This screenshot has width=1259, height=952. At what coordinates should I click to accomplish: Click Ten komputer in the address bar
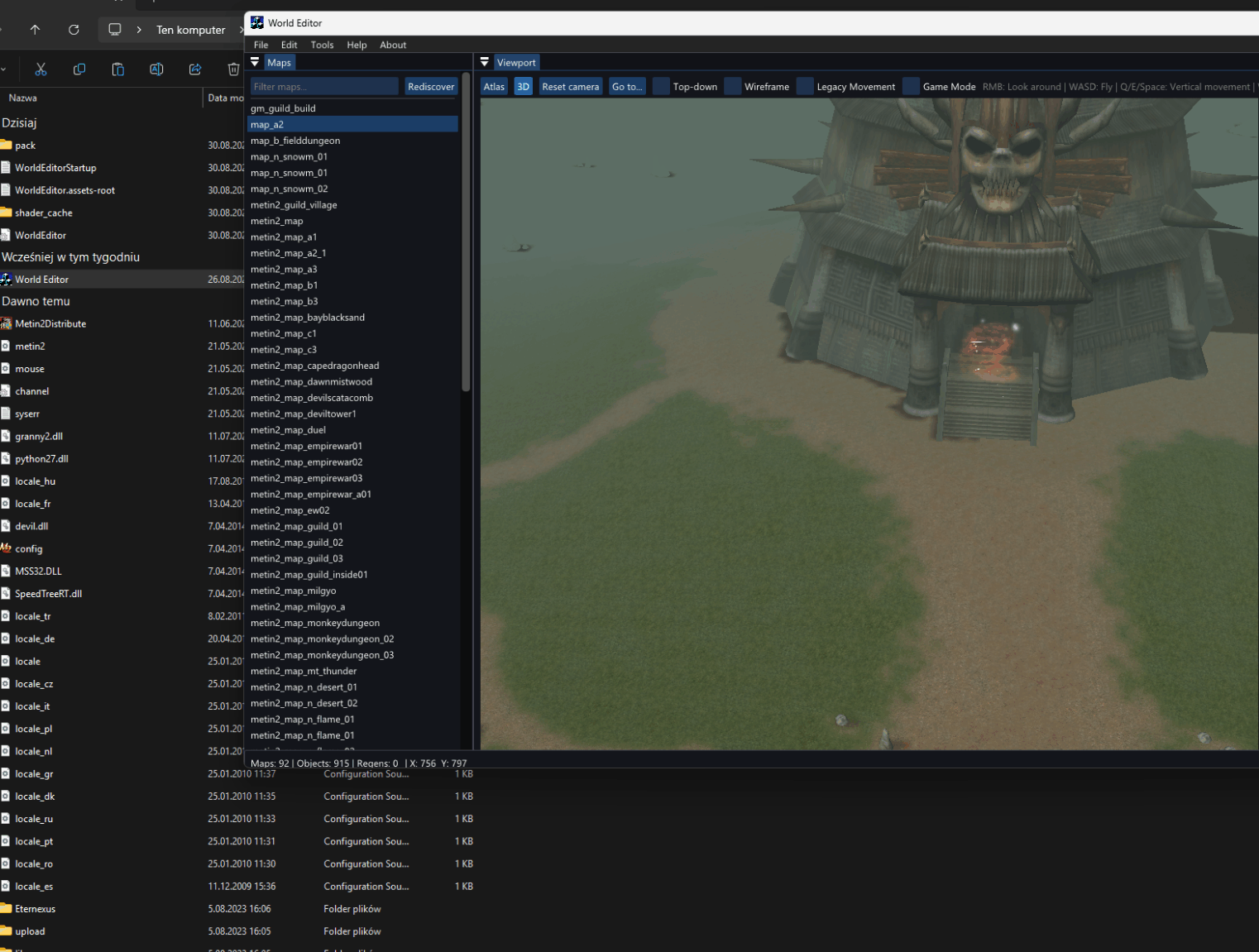[190, 30]
